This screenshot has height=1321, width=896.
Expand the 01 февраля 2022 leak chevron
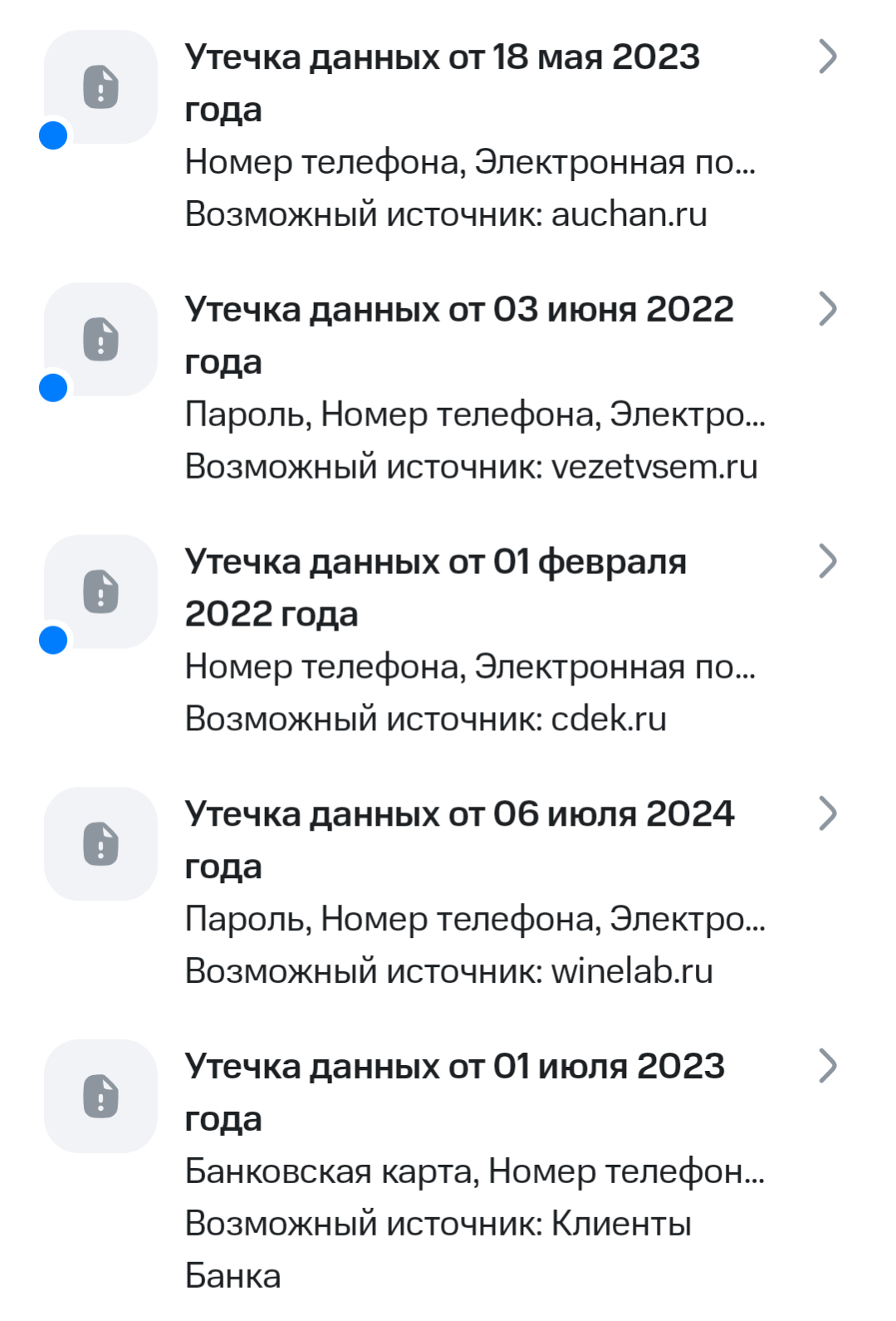(827, 562)
